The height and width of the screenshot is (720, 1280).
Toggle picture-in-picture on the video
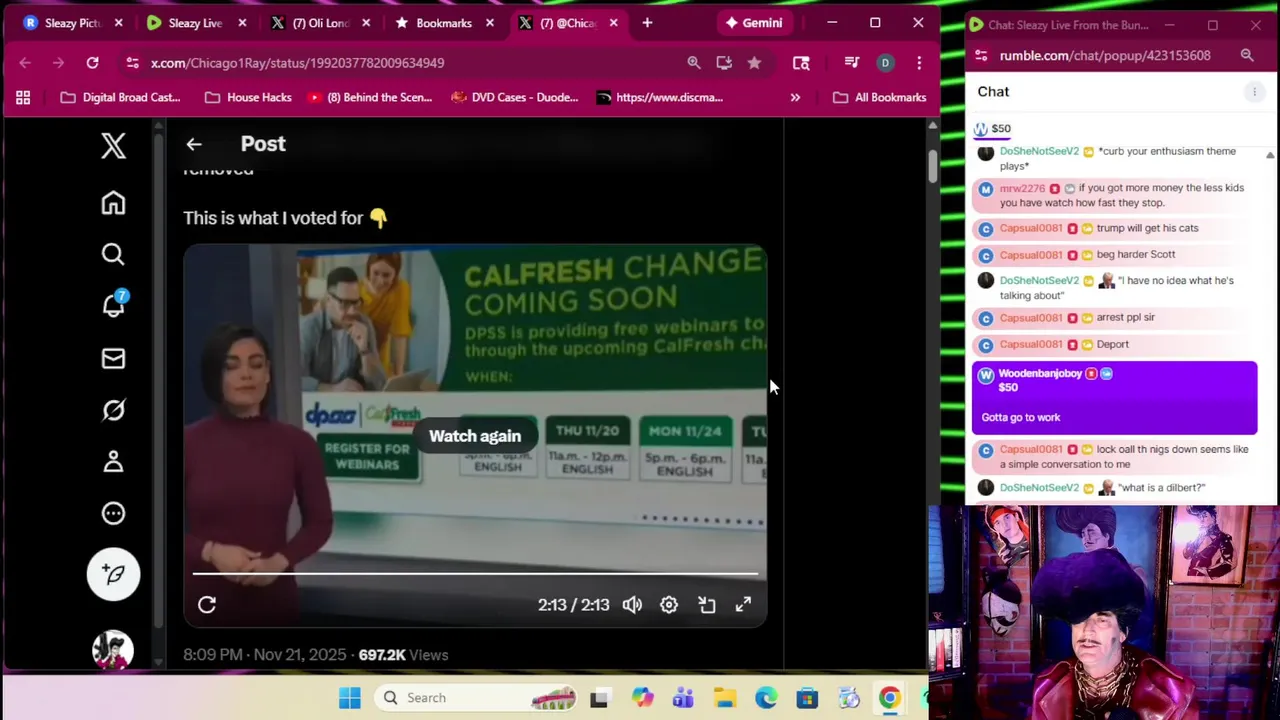point(707,605)
